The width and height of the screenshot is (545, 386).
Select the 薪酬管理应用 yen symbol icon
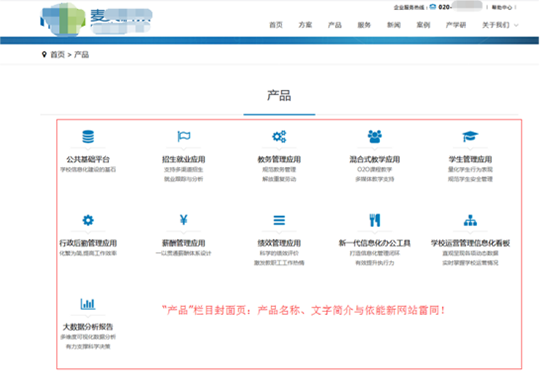click(184, 220)
